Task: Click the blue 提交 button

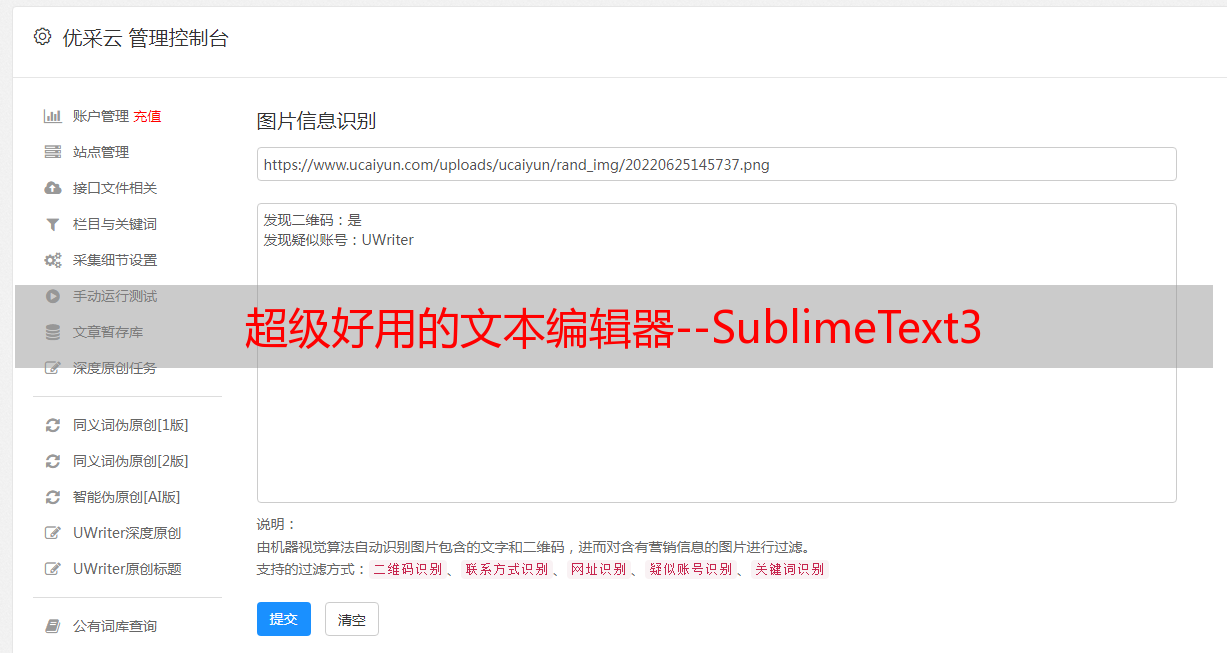Action: [x=284, y=619]
